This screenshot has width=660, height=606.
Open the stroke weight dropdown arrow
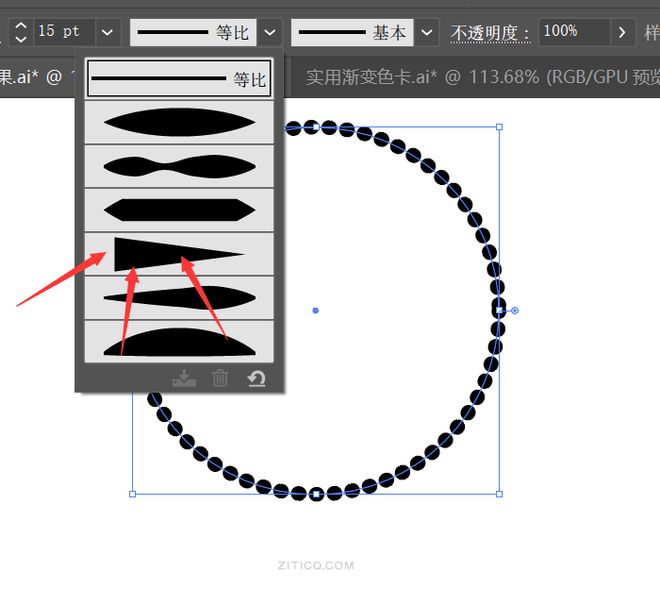(x=108, y=32)
